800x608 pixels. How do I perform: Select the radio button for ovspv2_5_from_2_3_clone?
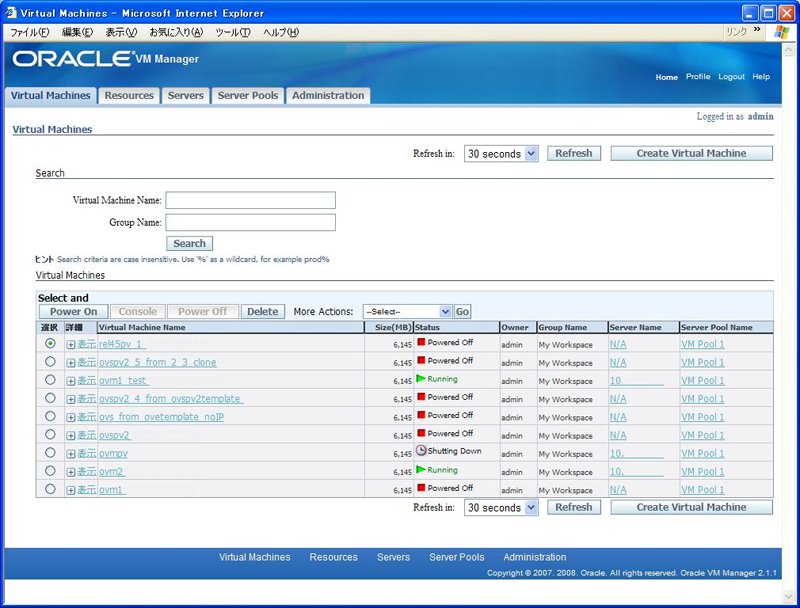tap(50, 362)
